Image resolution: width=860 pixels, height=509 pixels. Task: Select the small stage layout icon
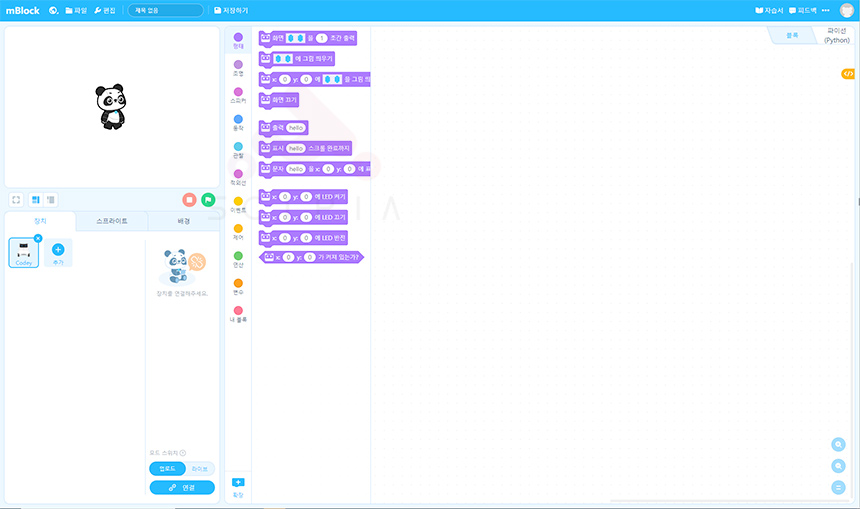coord(50,200)
